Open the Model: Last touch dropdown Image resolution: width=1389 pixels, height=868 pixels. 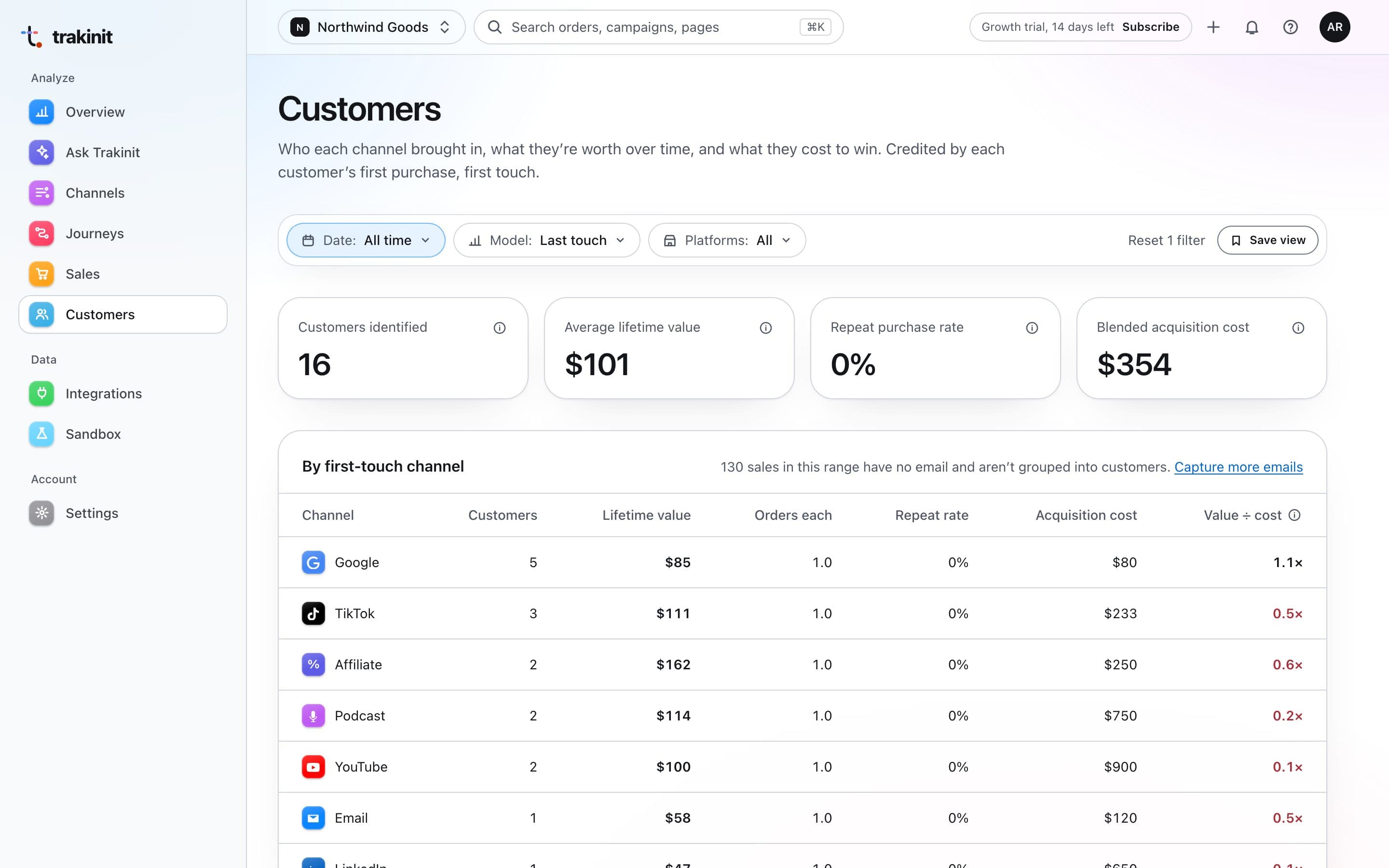pos(546,240)
